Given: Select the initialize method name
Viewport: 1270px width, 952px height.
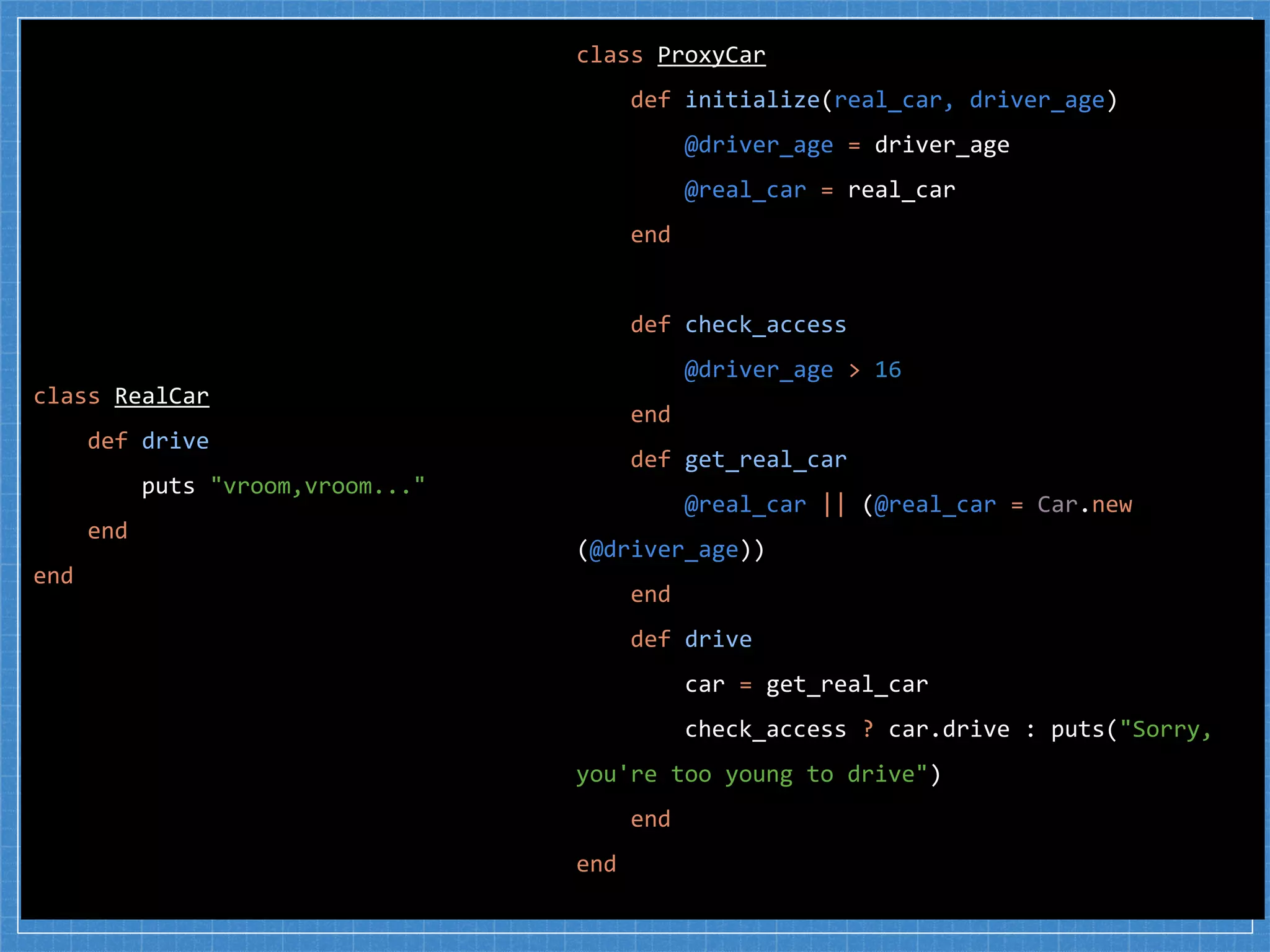Looking at the screenshot, I should pyautogui.click(x=752, y=100).
